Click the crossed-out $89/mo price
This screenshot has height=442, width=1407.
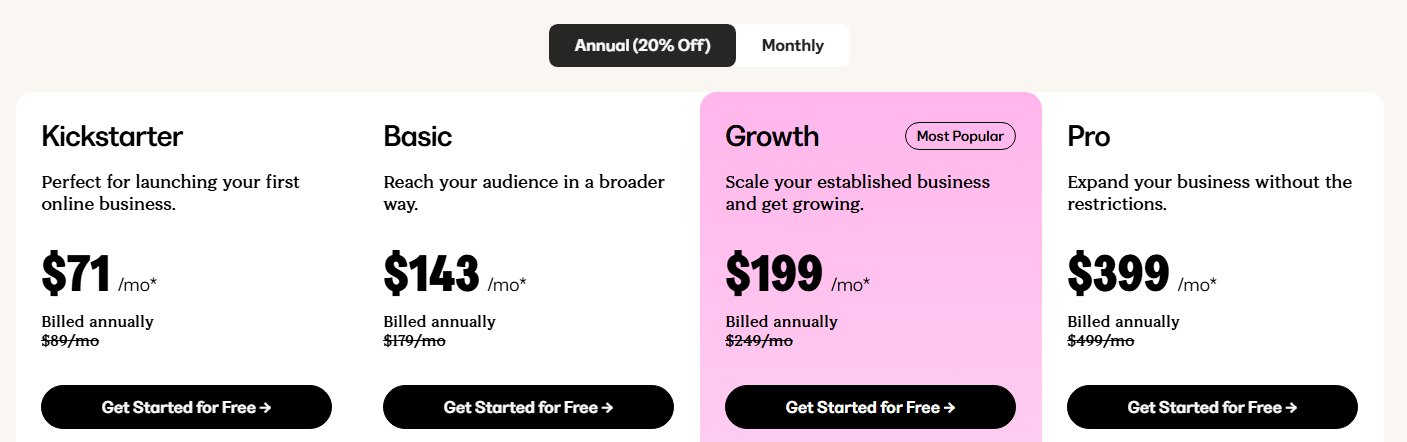point(70,341)
